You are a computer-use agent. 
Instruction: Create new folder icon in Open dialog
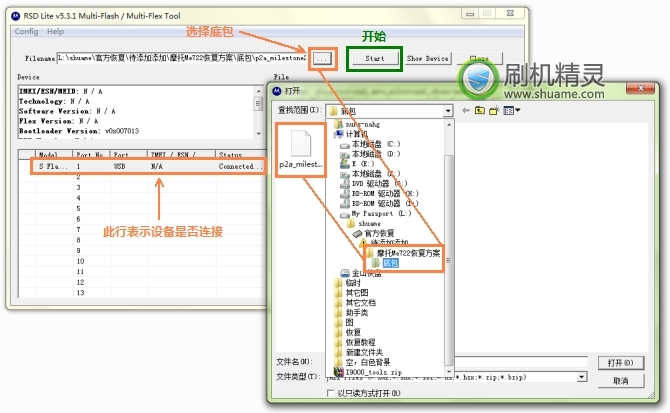coord(494,111)
